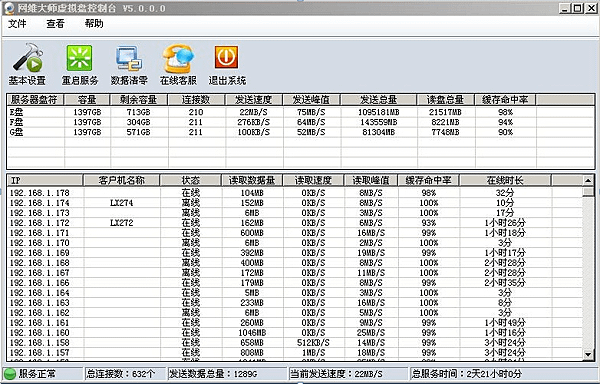This screenshot has width=600, height=384.
Task: Sort by 服务器盘符 column header
Action: click(35, 100)
